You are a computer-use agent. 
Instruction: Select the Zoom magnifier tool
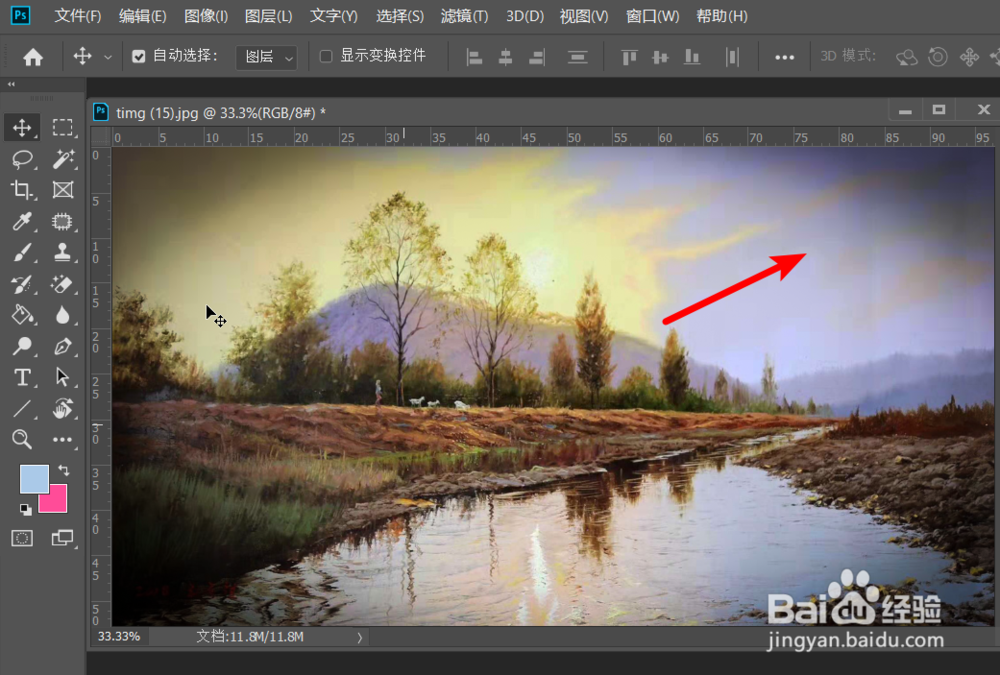click(x=22, y=439)
